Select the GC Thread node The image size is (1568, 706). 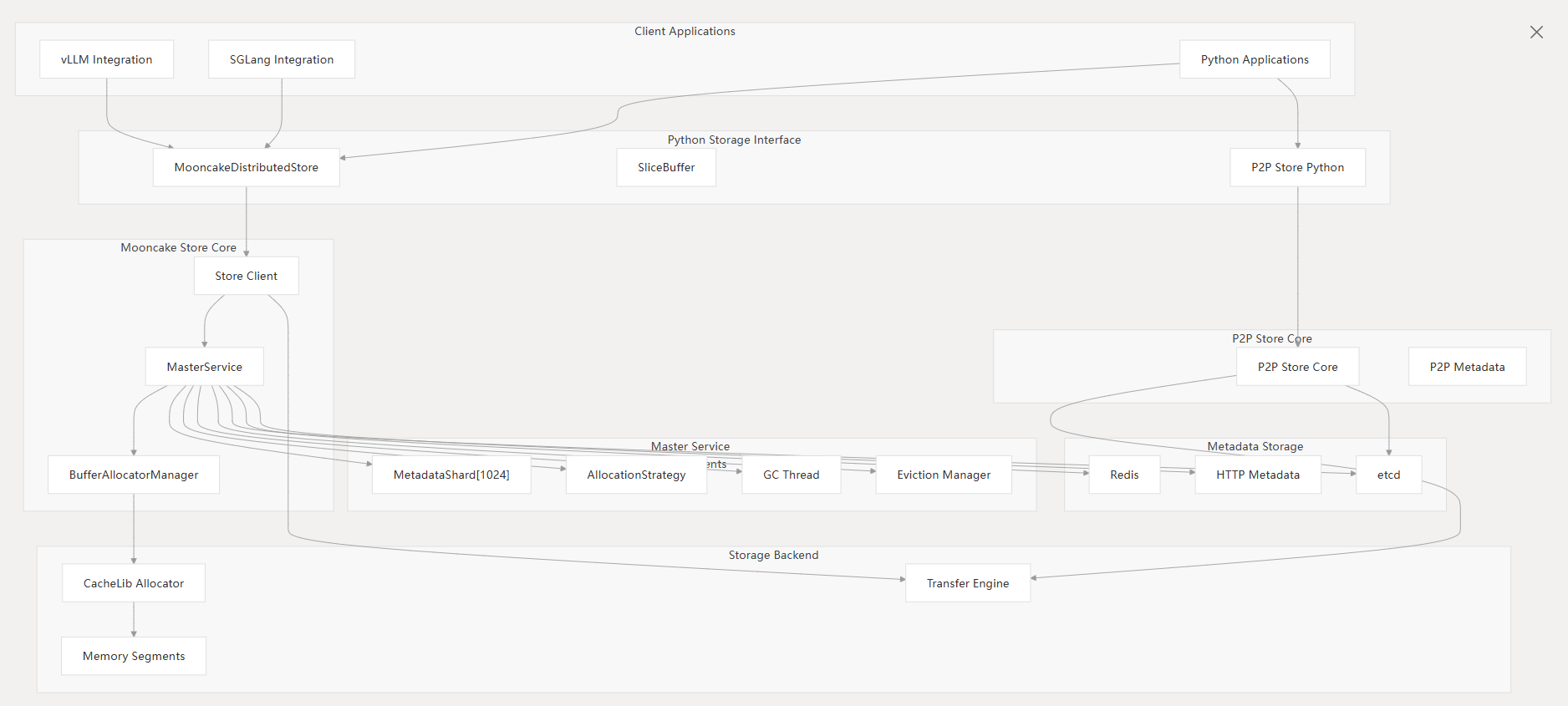pyautogui.click(x=792, y=475)
